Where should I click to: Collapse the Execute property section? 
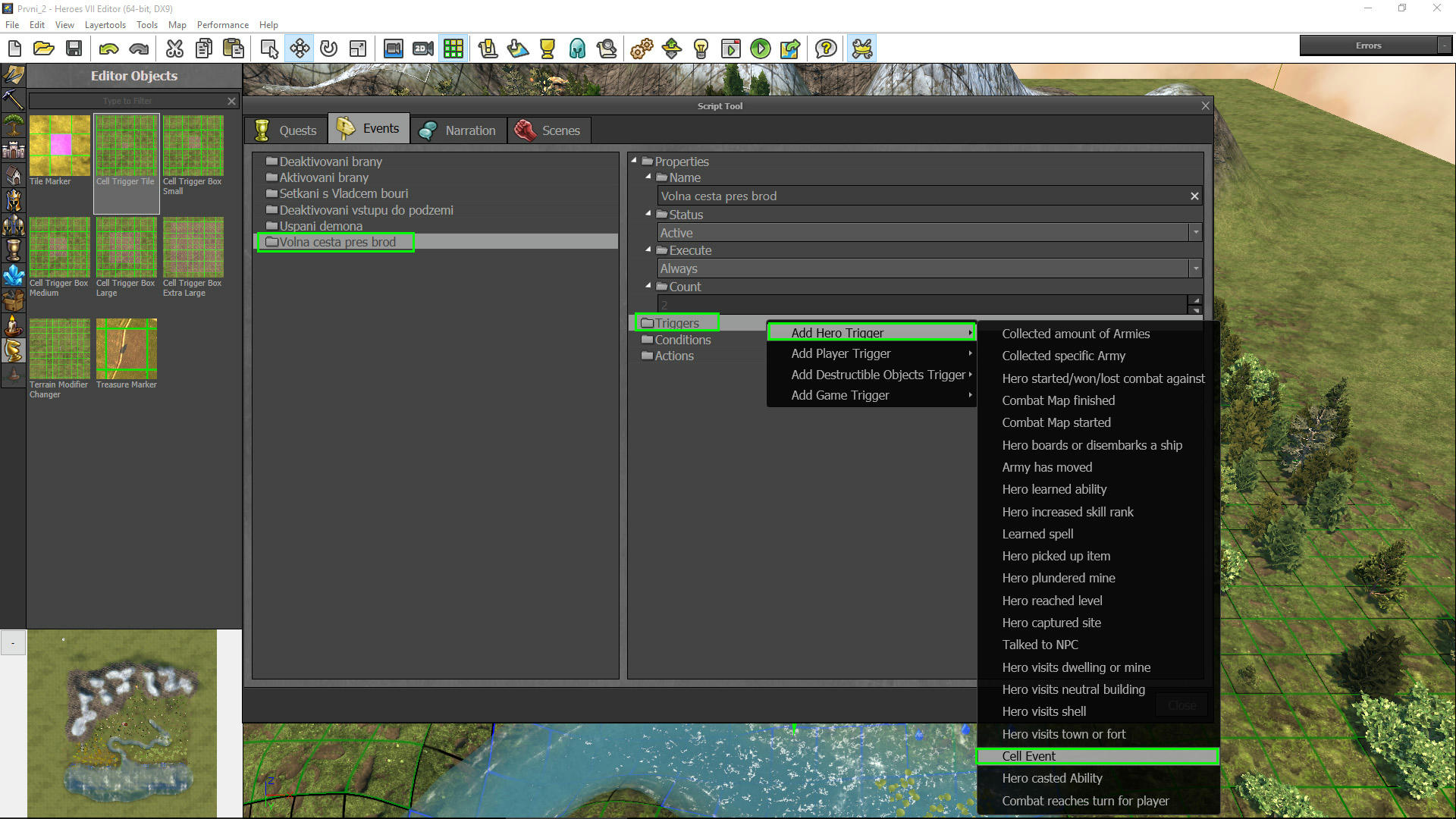[648, 249]
